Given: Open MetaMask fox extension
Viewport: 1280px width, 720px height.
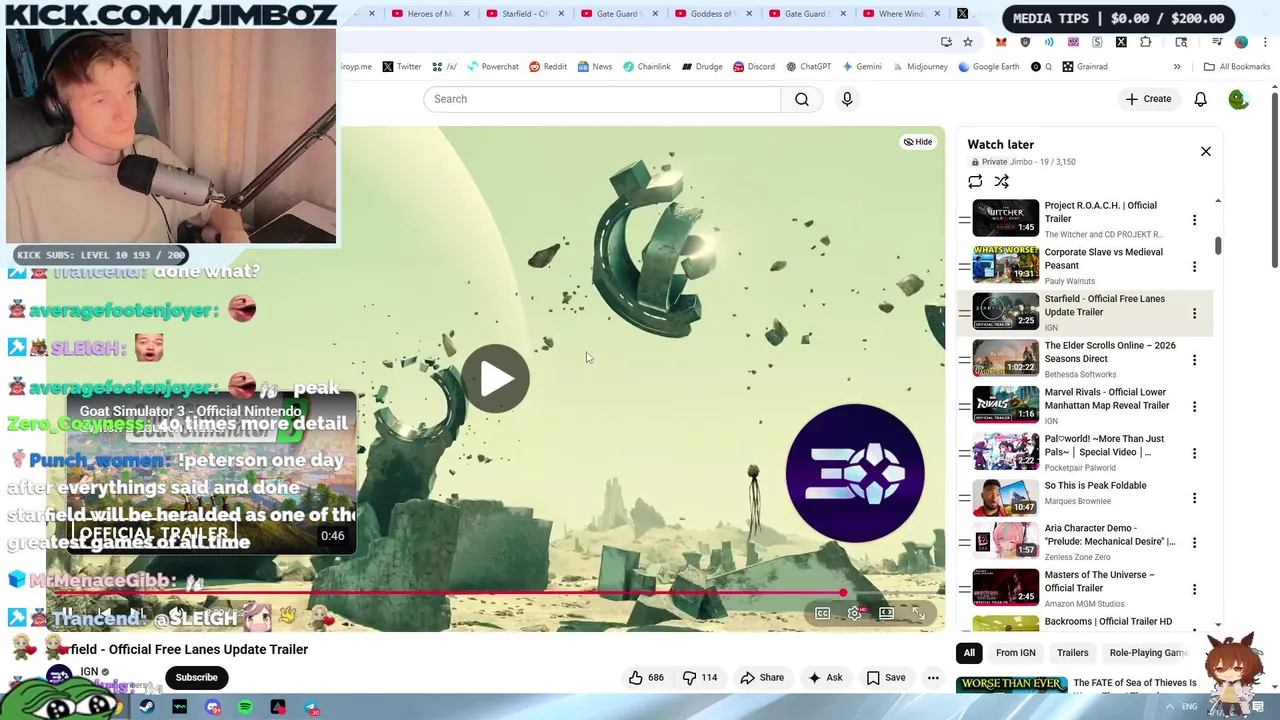Looking at the screenshot, I should point(1001,42).
